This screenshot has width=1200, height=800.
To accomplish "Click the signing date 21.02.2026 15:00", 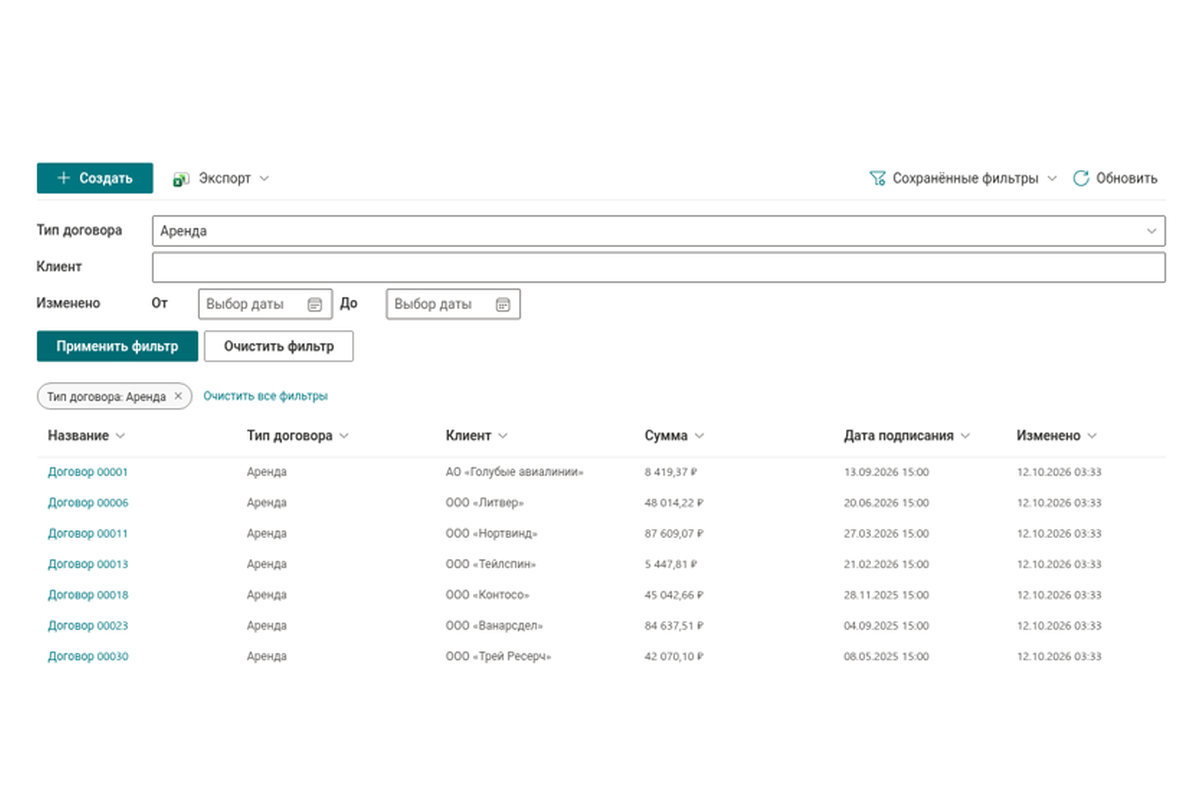I will pyautogui.click(x=887, y=564).
